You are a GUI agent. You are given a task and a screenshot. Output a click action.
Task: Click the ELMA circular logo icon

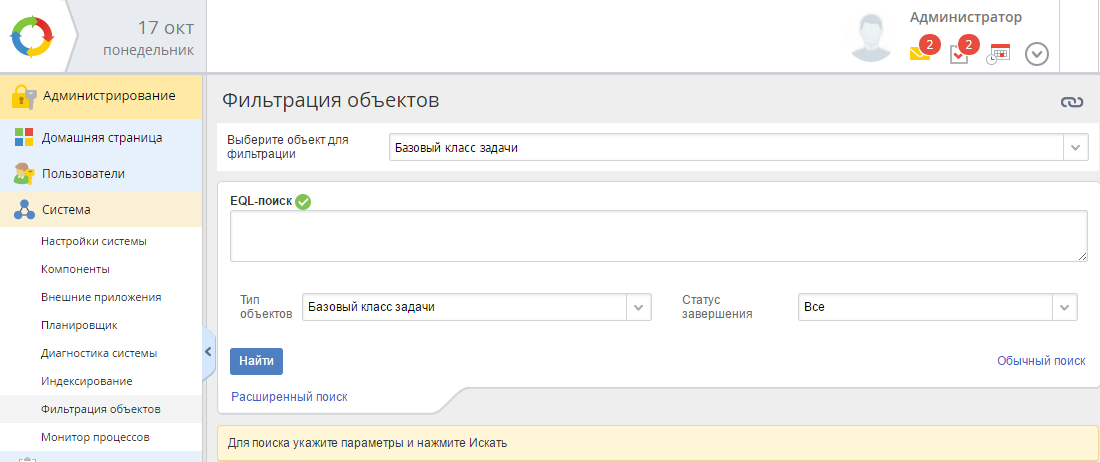pos(37,36)
